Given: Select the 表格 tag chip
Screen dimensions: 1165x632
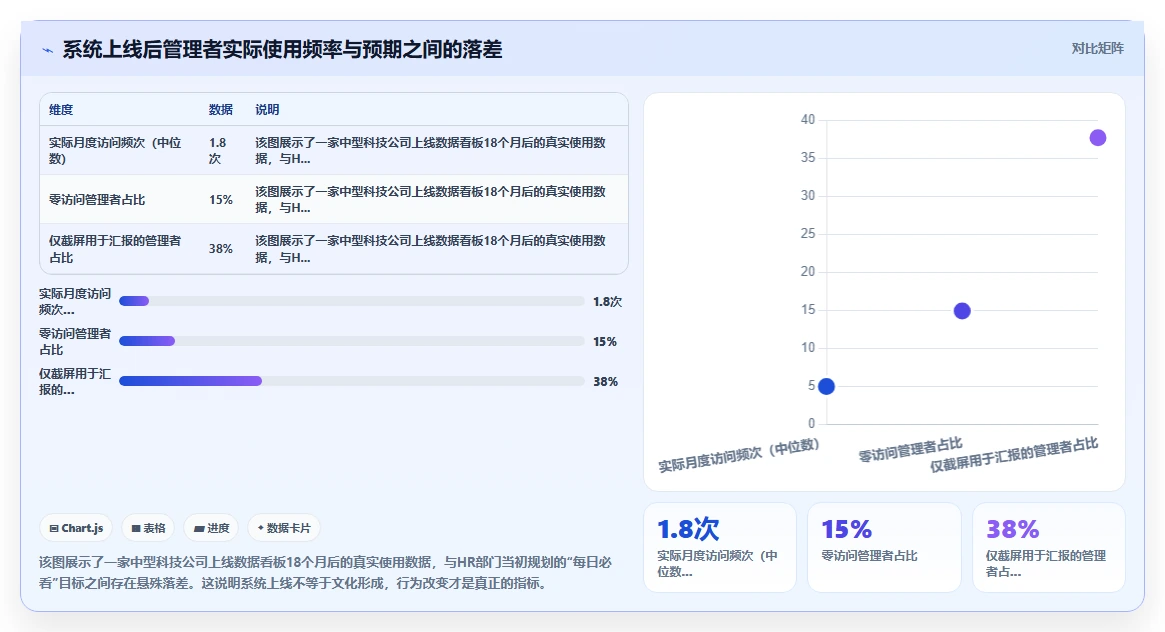Looking at the screenshot, I should tap(148, 528).
